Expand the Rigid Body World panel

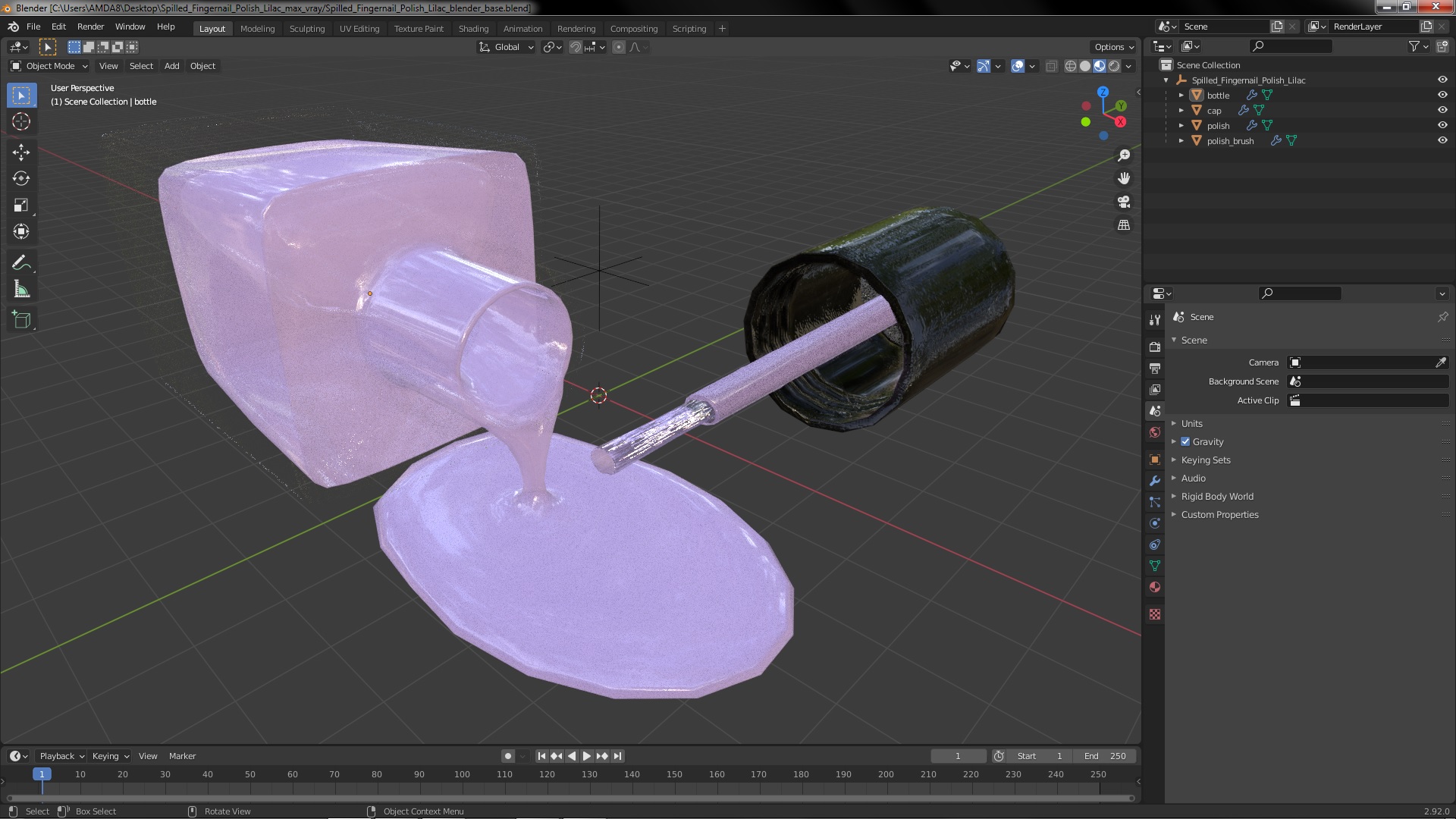tap(1216, 496)
